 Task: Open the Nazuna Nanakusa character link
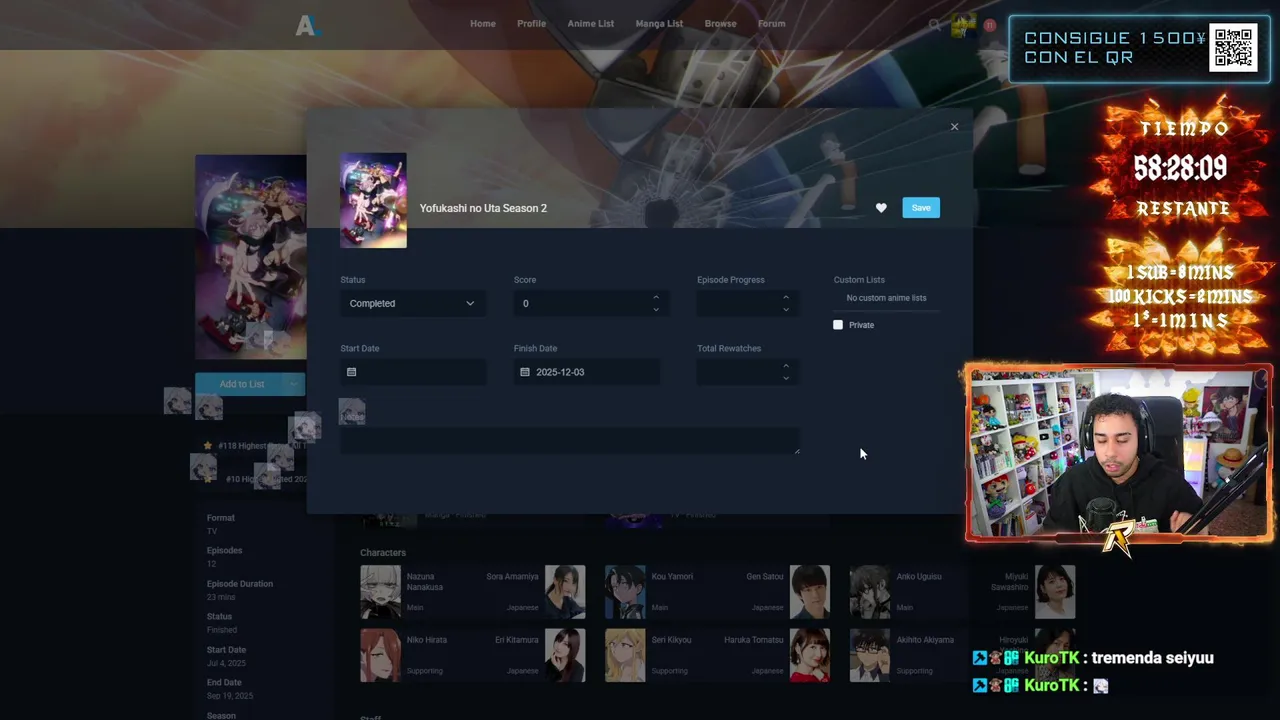426,582
